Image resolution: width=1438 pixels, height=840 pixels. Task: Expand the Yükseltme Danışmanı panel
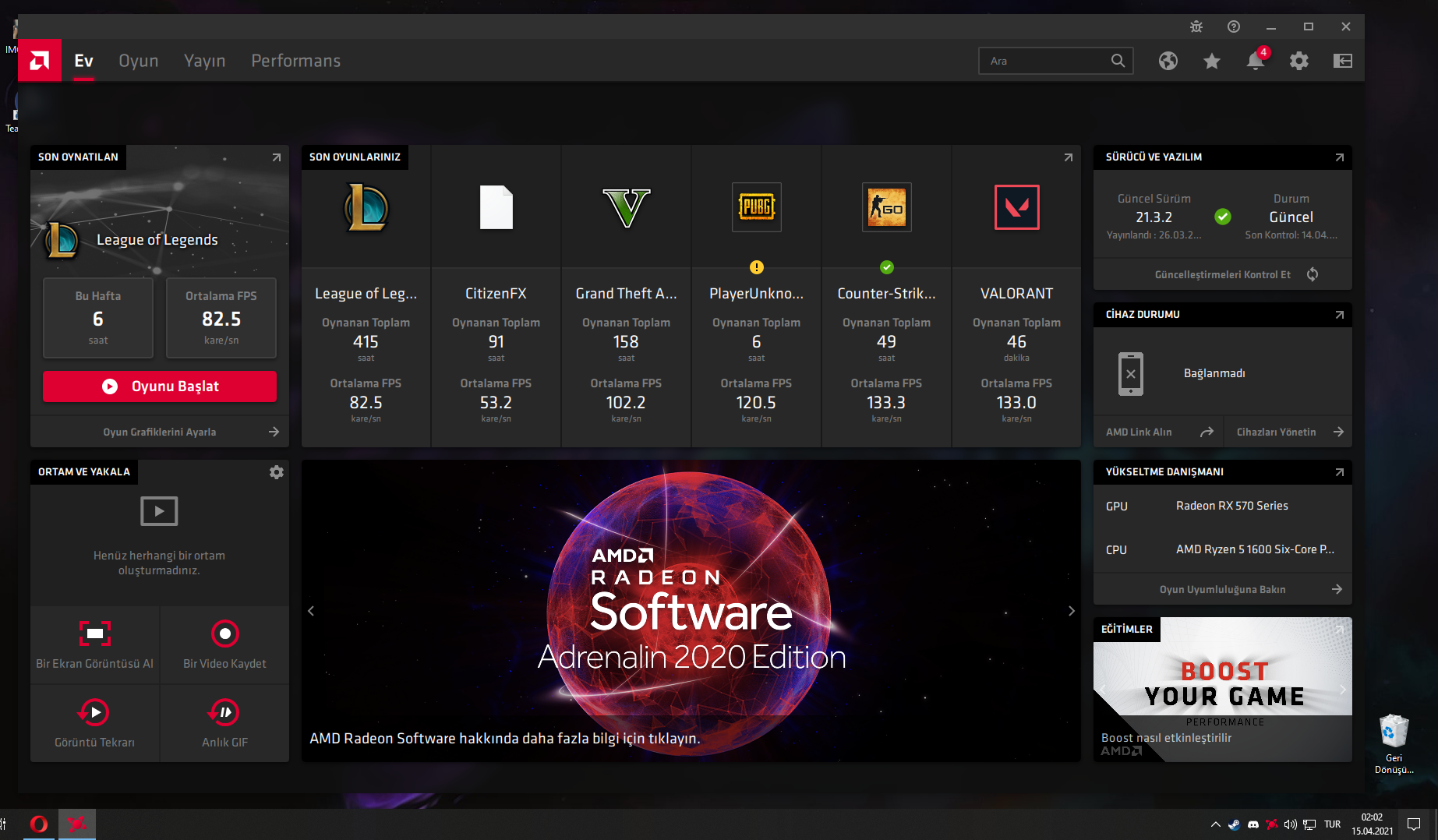point(1340,472)
